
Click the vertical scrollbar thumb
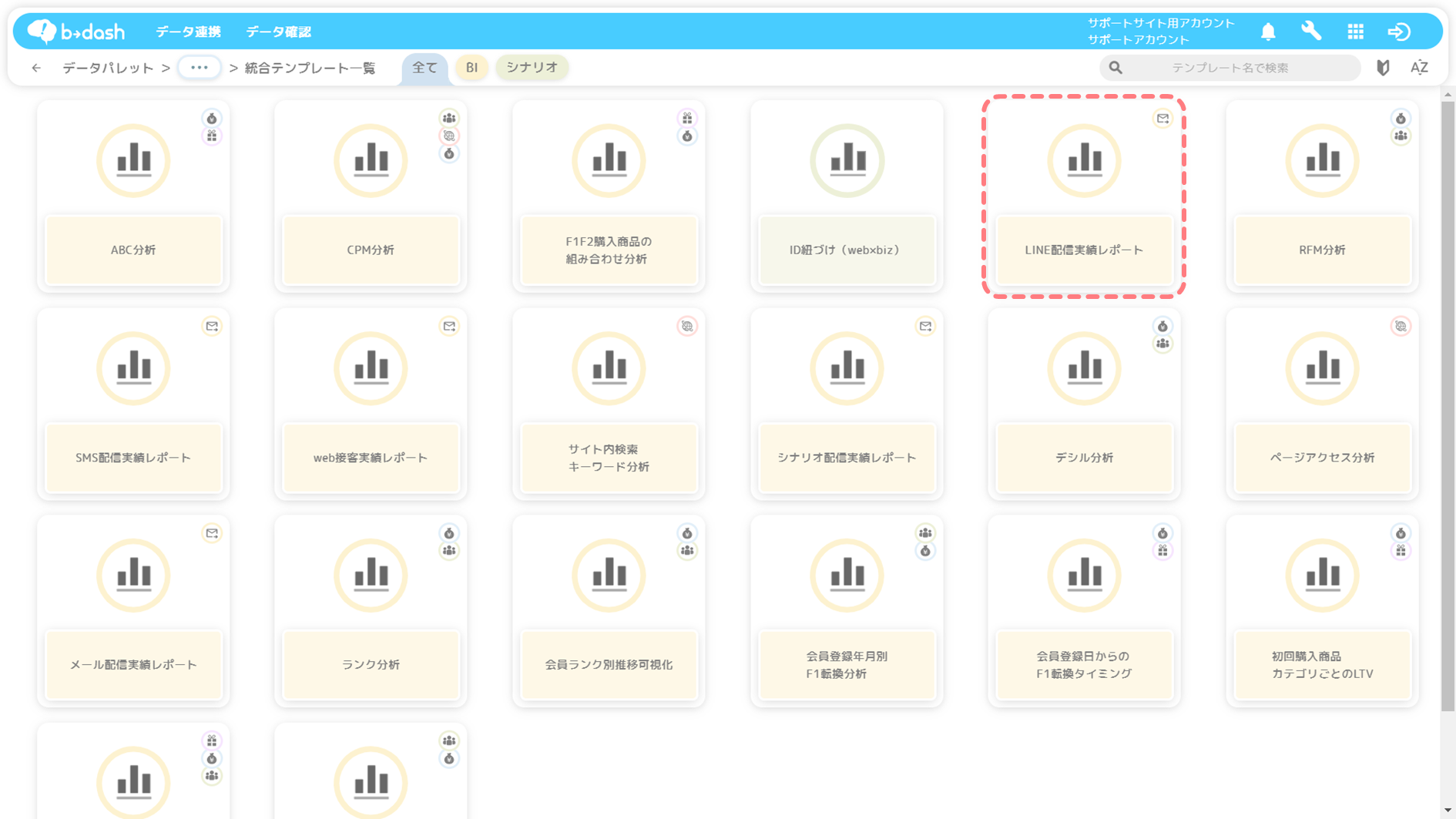(1448, 405)
